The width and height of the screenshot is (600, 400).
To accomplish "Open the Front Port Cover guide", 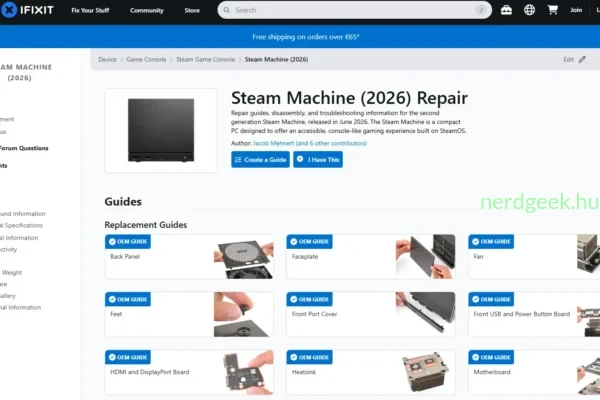I will (371, 314).
